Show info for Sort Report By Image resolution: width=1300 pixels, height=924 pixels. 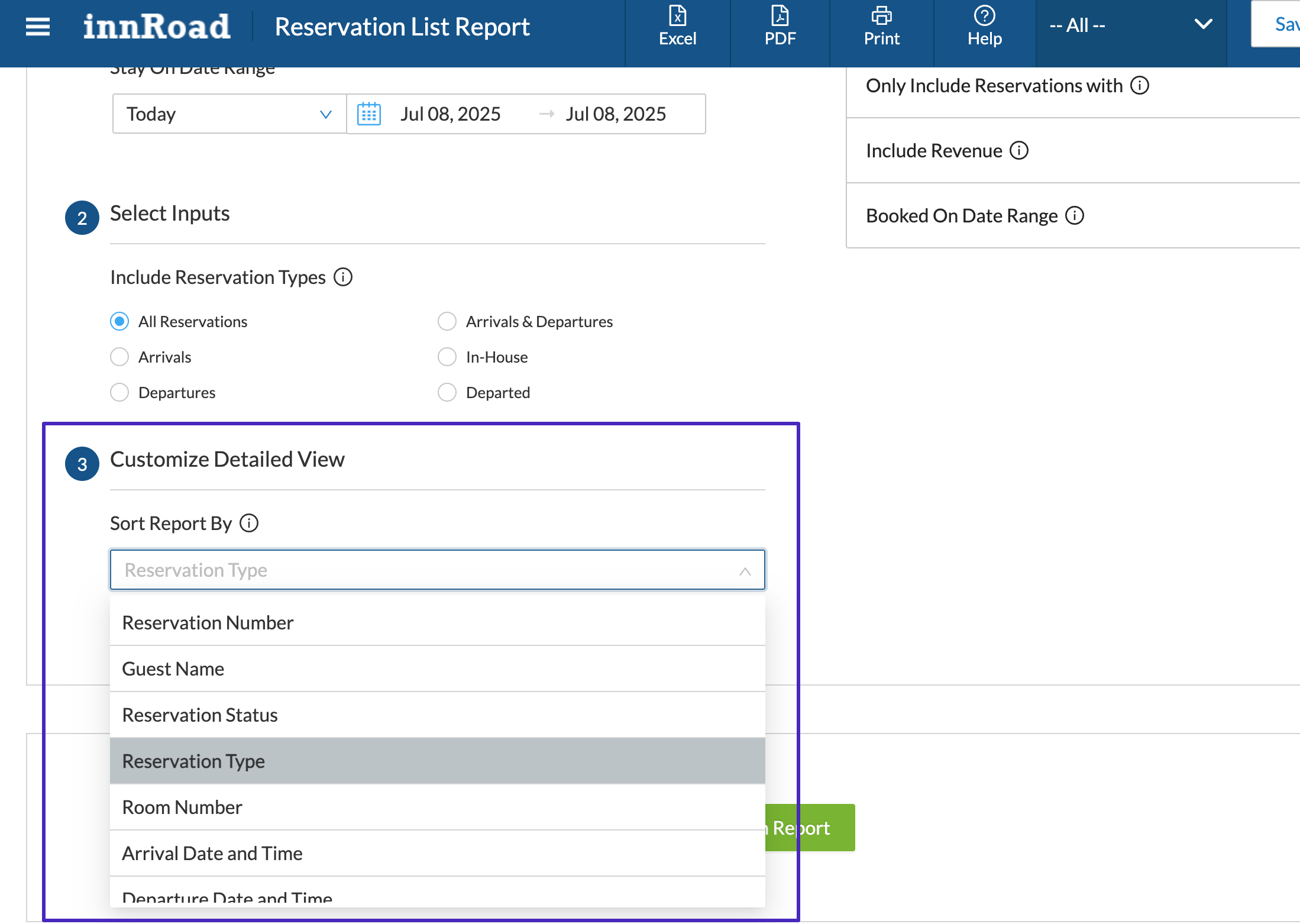(x=249, y=523)
